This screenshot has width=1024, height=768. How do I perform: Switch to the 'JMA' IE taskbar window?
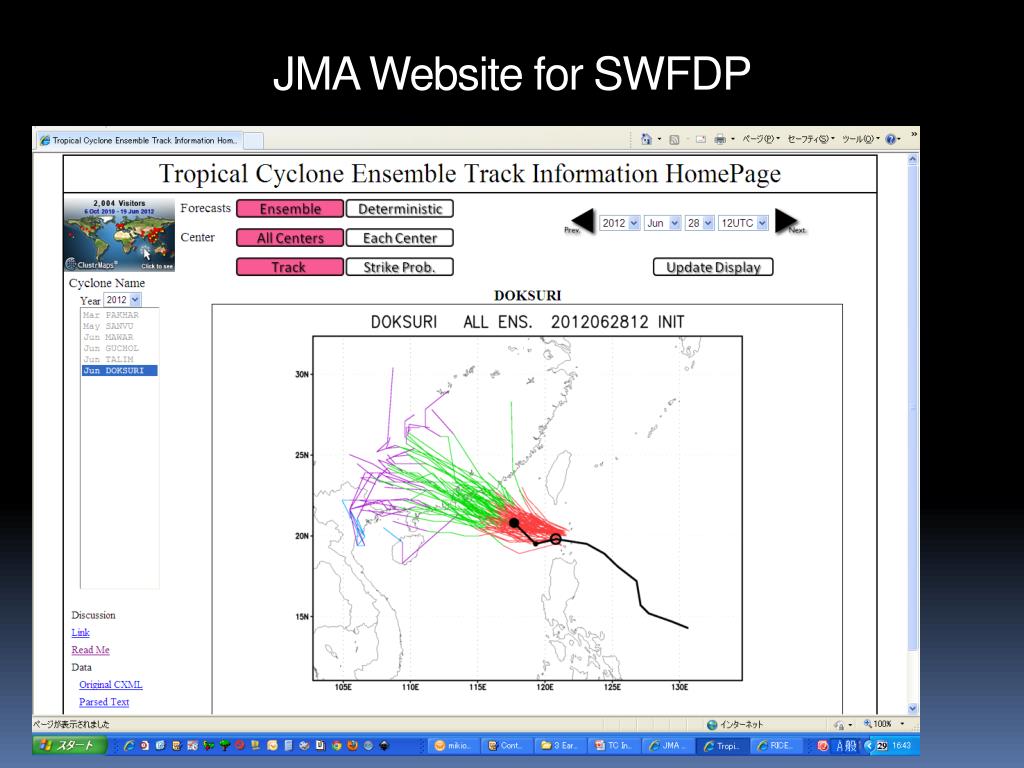pos(668,746)
